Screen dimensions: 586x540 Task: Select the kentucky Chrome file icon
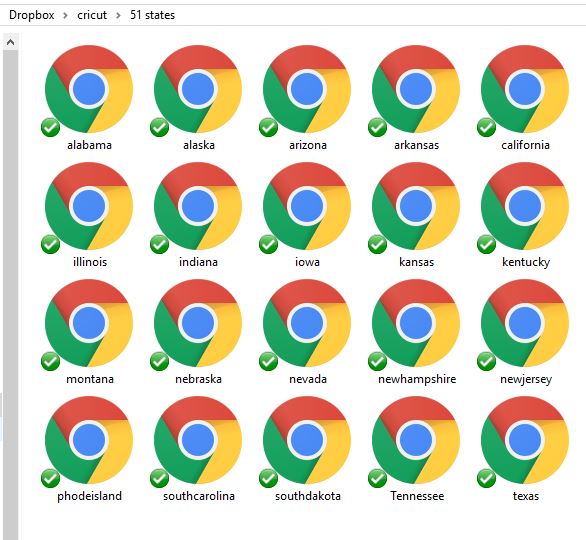point(525,206)
